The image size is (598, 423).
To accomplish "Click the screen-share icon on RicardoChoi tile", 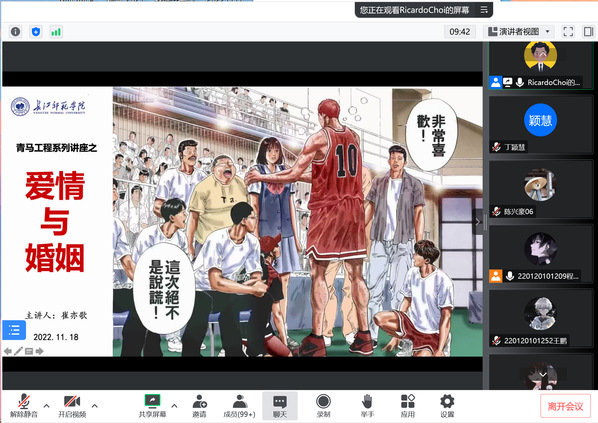I will pyautogui.click(x=508, y=82).
